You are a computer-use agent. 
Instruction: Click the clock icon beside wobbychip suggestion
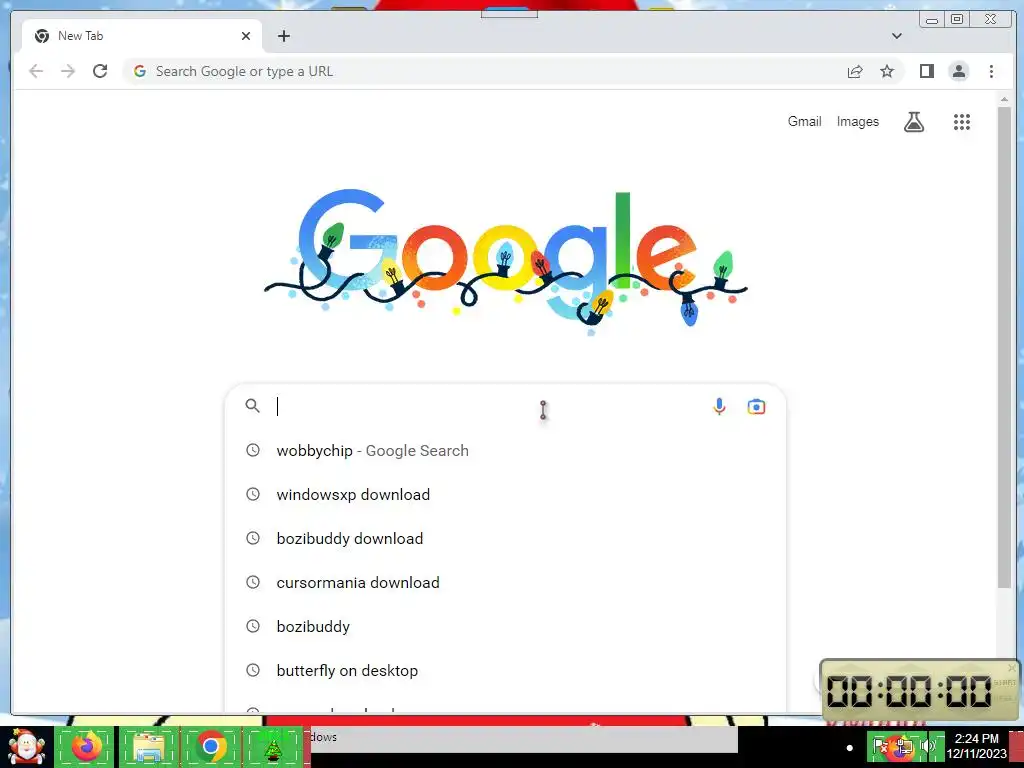(x=253, y=450)
